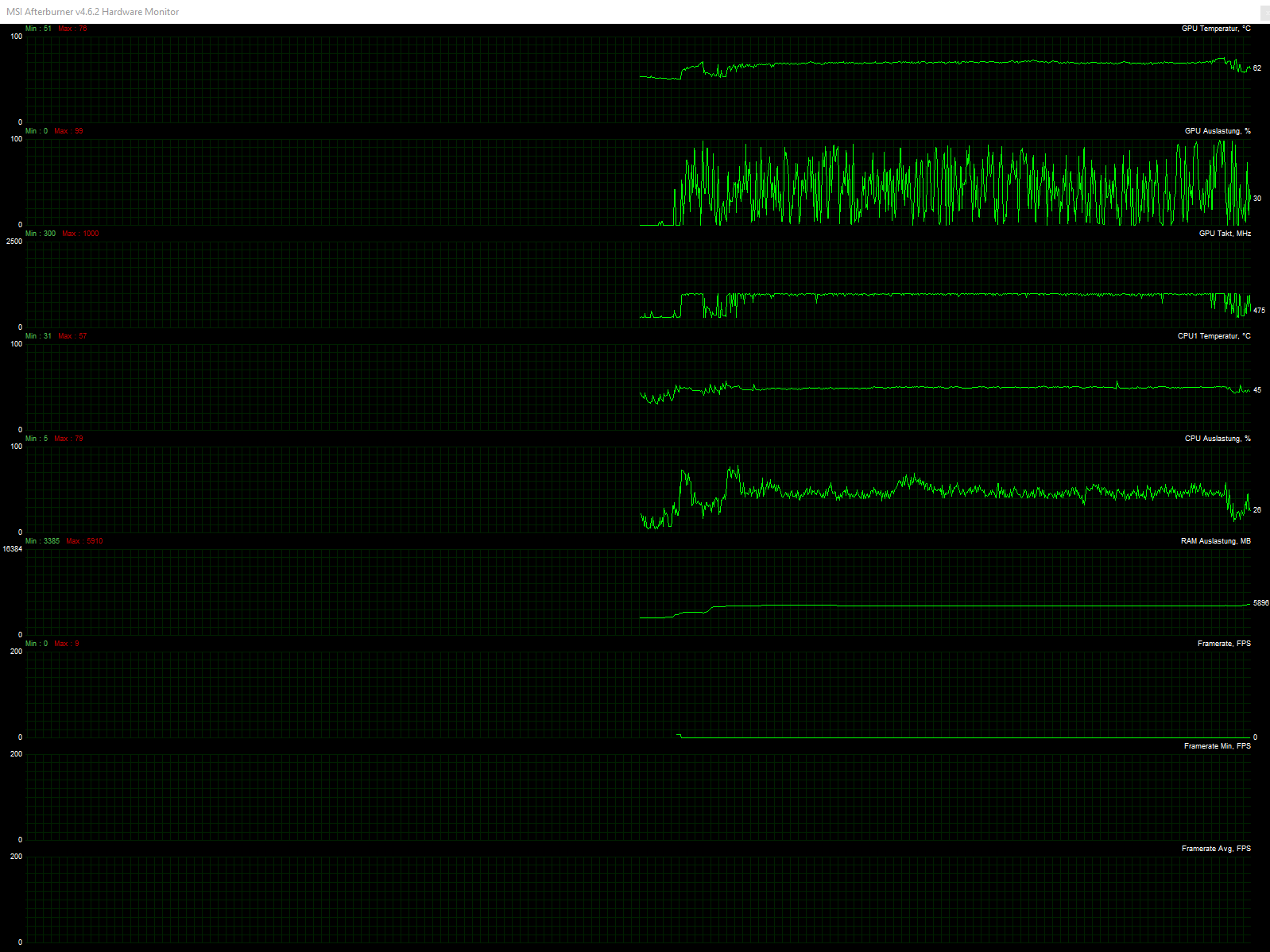This screenshot has width=1270, height=952.
Task: Click the current GPU temperature reading '62'
Action: tap(1257, 68)
